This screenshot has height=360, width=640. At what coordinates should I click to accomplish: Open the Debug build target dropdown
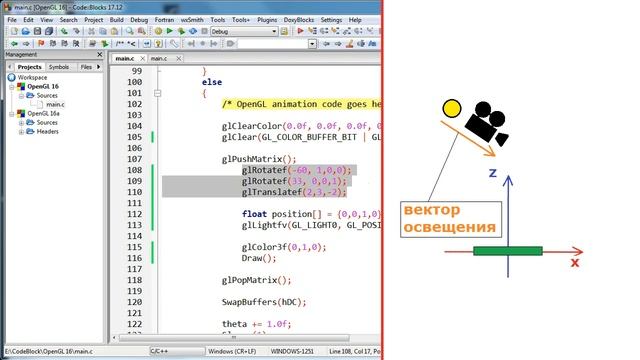point(274,31)
